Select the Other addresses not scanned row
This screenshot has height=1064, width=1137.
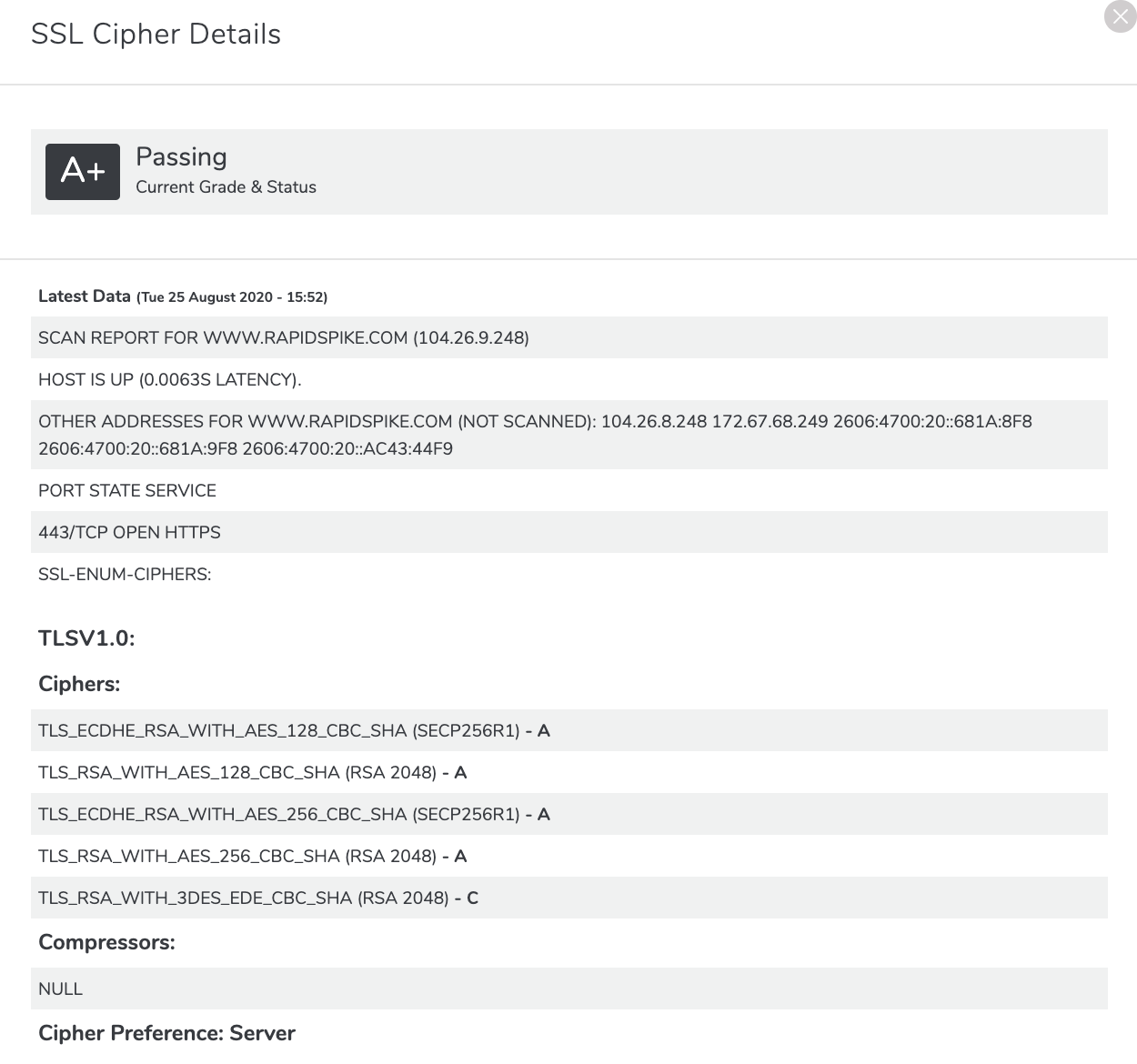569,435
